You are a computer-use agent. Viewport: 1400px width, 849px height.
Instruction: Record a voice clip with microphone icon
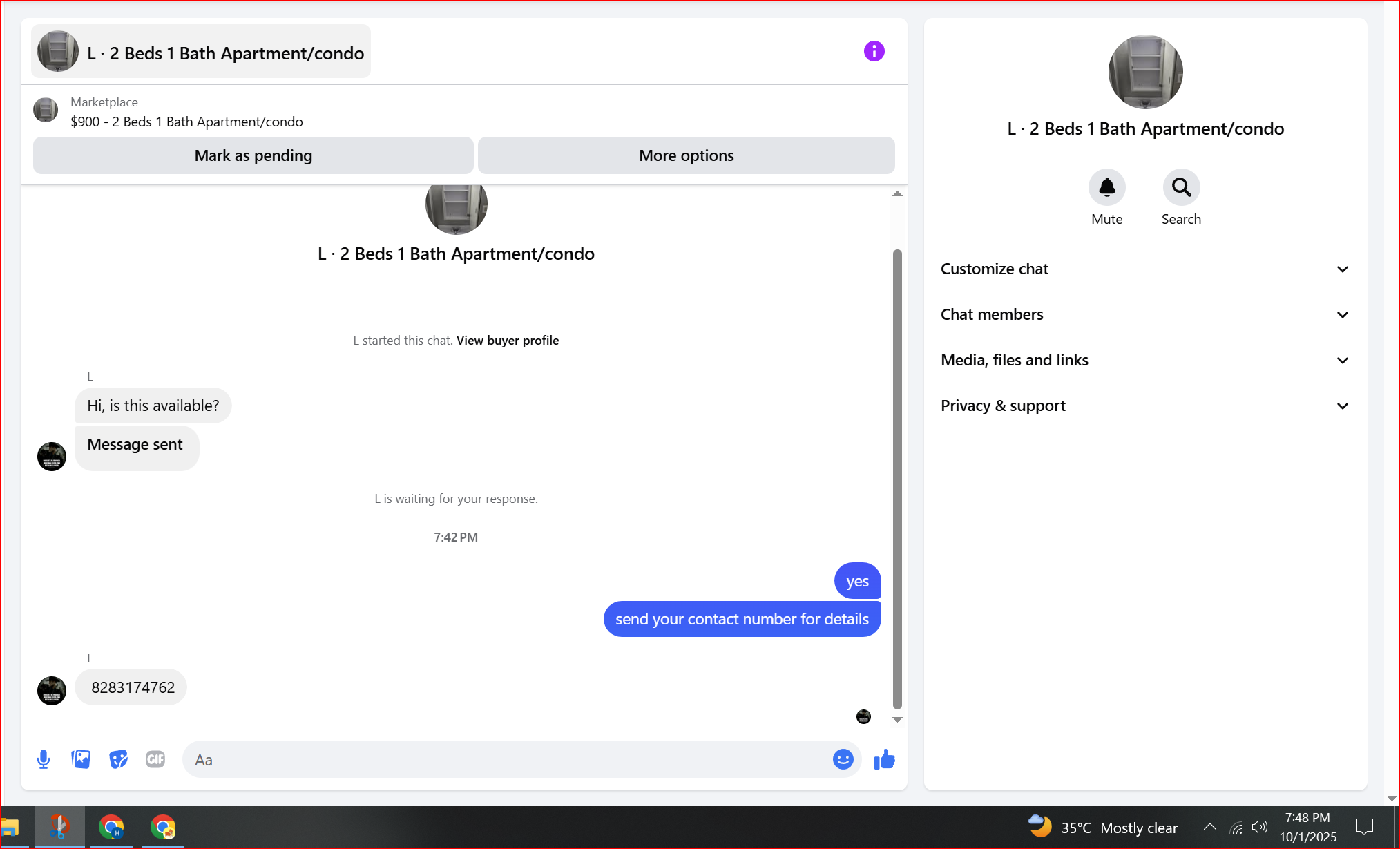click(x=44, y=759)
